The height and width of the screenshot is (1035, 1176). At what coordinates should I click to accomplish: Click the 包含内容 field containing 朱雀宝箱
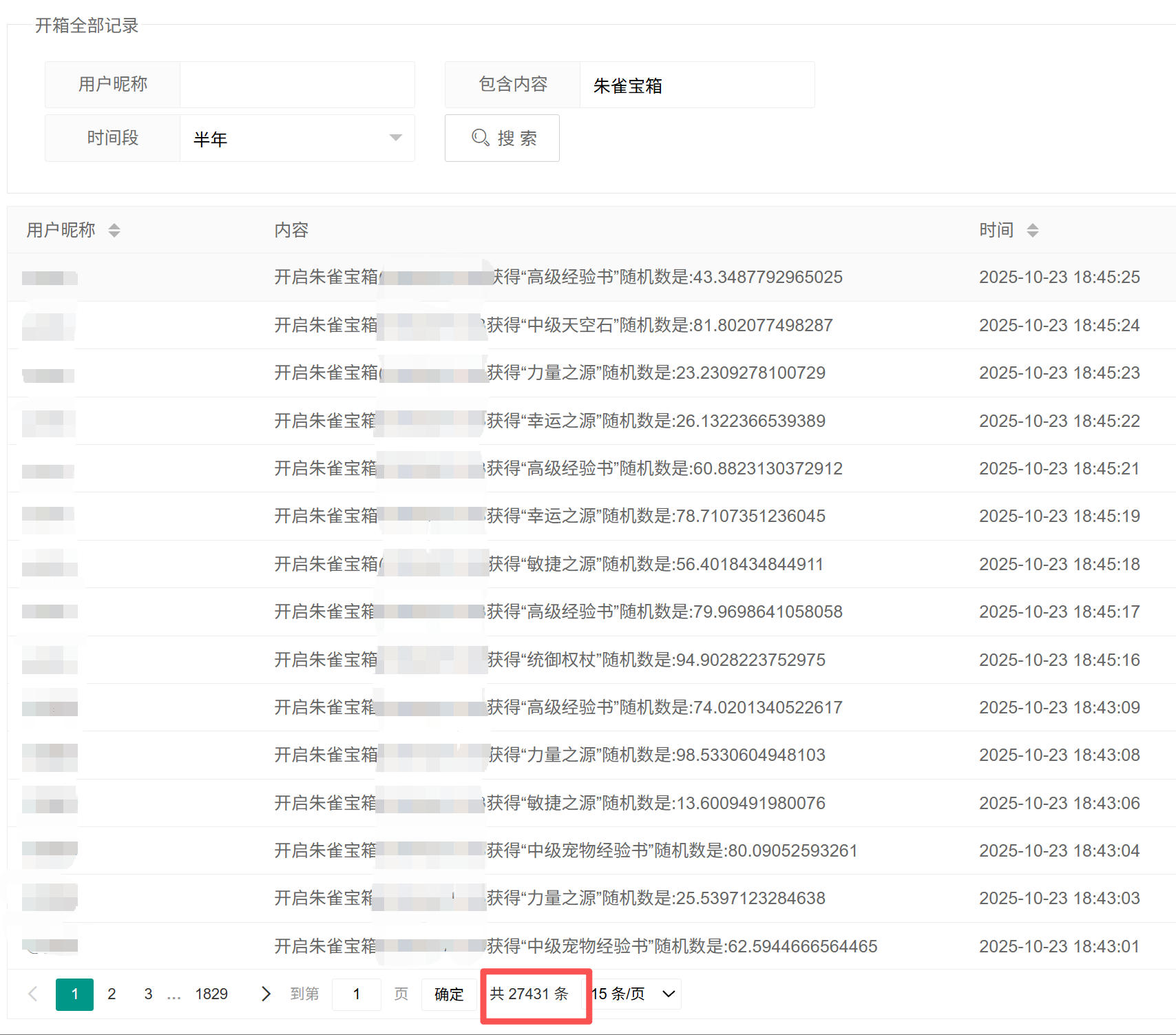pos(696,85)
